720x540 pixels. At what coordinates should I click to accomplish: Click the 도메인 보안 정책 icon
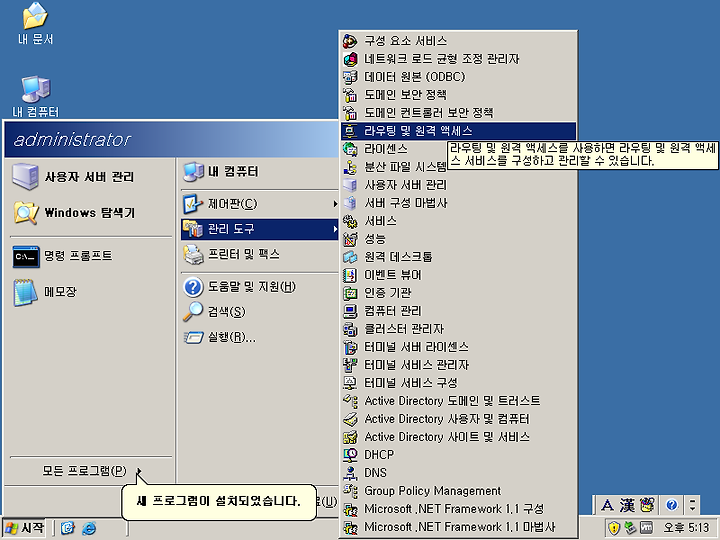[x=350, y=95]
